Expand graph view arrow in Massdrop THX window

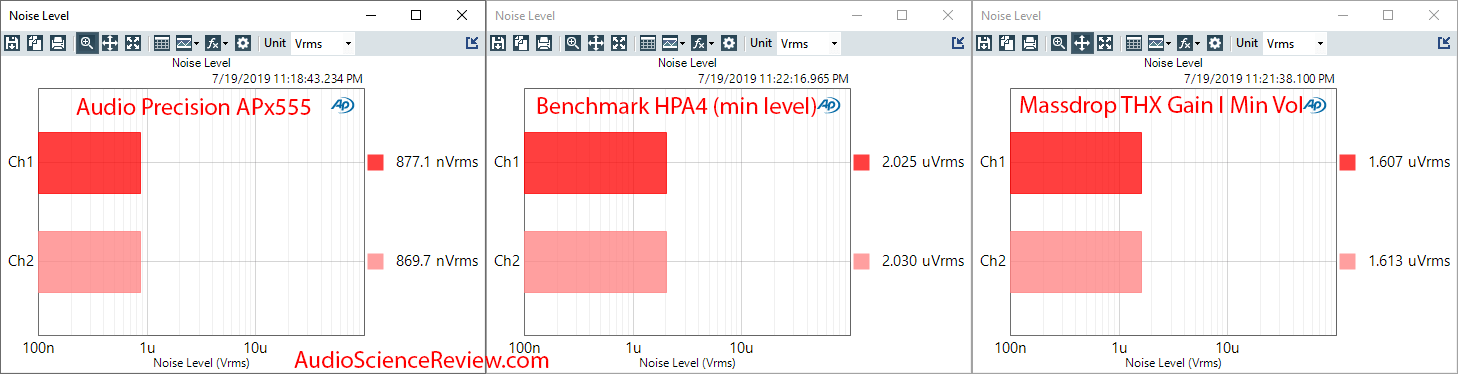1169,44
